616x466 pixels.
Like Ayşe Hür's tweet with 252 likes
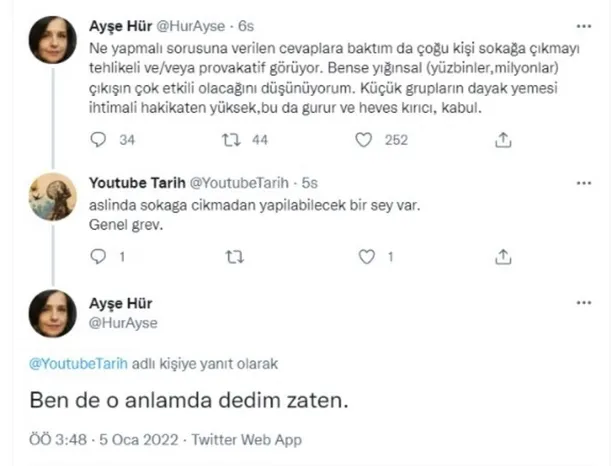[x=365, y=141]
